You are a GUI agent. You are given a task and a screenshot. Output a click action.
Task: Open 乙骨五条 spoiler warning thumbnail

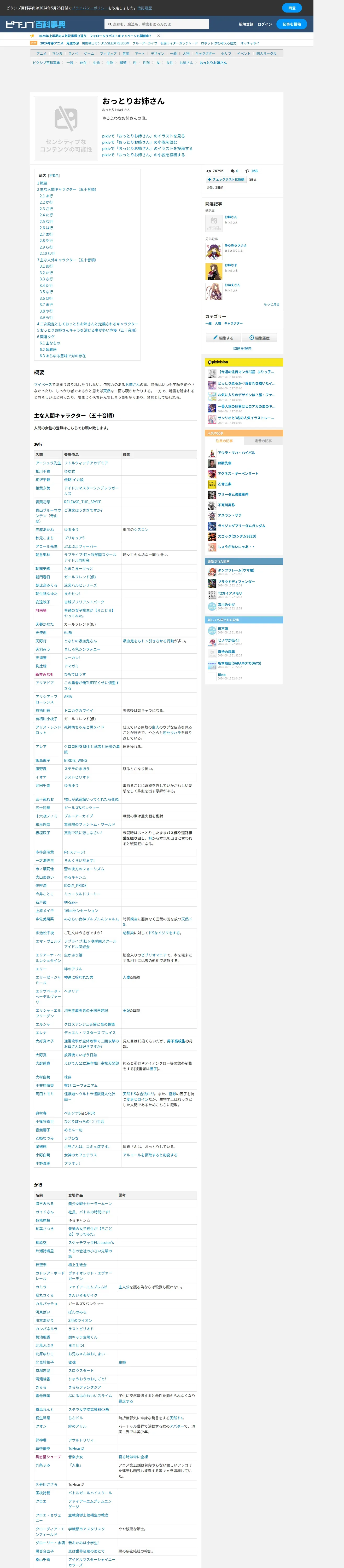(212, 485)
